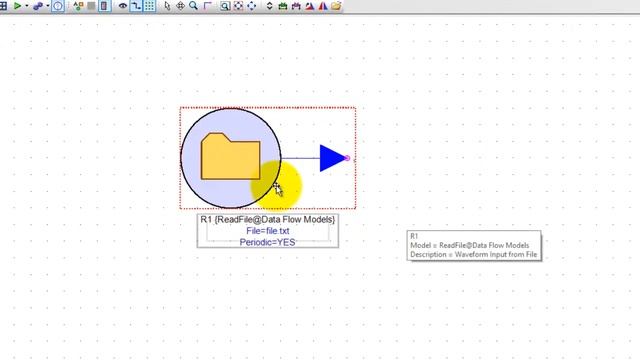Screen dimensions: 640x360
Task: Click the purple chain link icon
Action: pos(38,6)
